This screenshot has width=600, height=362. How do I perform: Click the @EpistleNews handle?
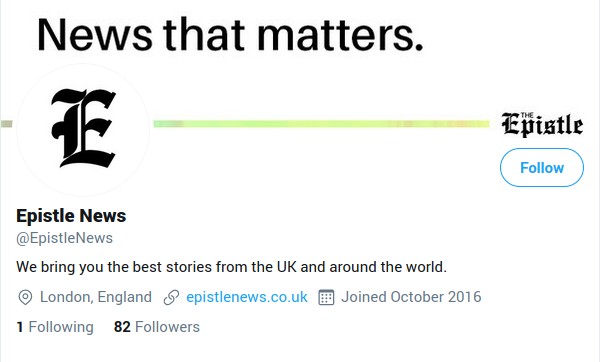[64, 238]
